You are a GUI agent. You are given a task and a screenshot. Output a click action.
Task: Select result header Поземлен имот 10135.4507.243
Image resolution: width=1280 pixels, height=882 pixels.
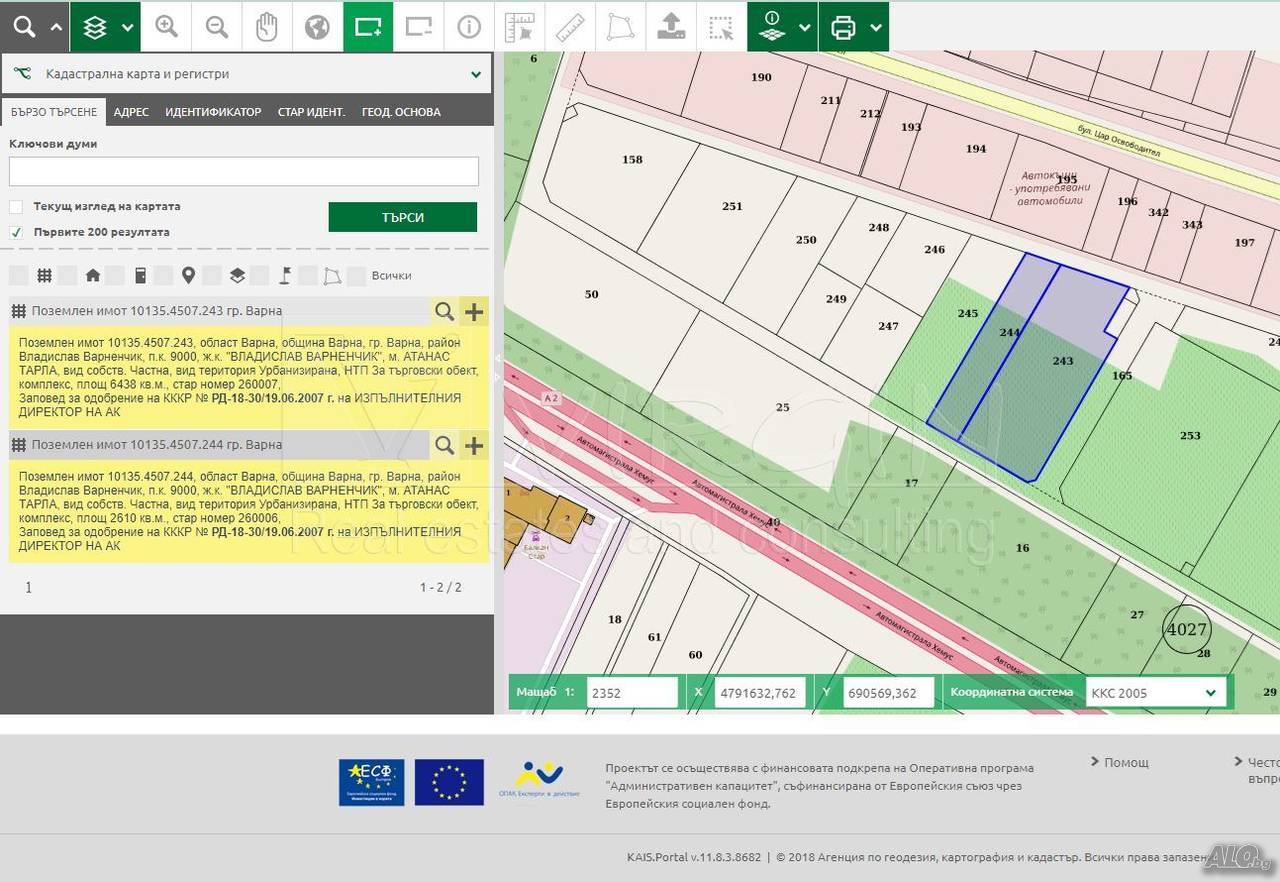[219, 311]
